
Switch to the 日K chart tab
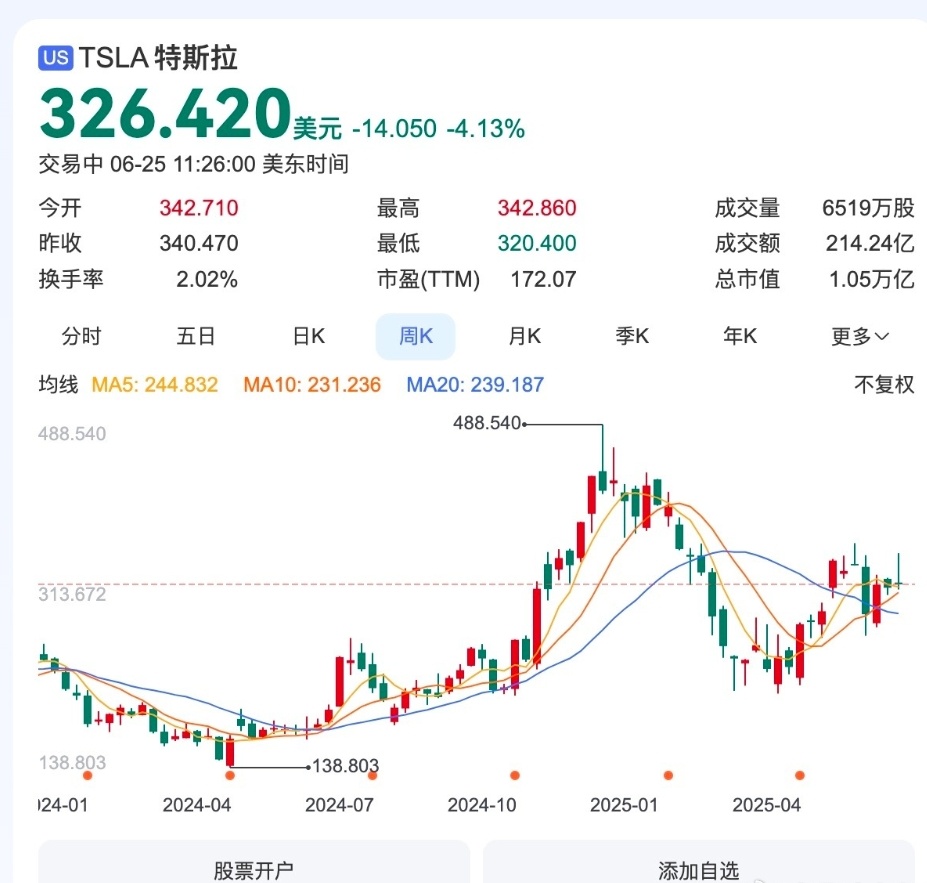click(309, 336)
